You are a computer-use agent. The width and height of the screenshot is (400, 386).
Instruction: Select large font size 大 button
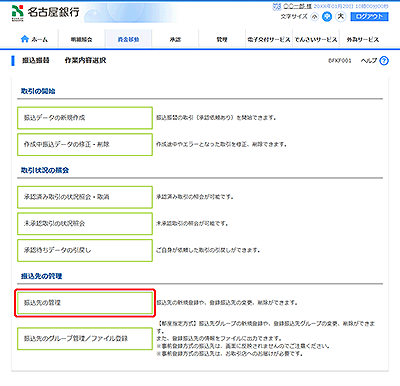tap(341, 16)
